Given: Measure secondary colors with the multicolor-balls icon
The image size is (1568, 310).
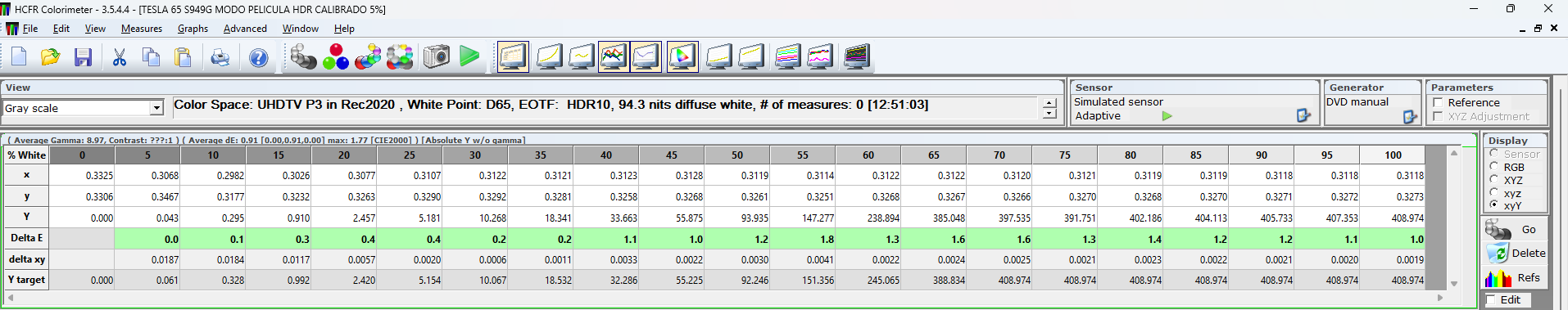Looking at the screenshot, I should click(368, 57).
